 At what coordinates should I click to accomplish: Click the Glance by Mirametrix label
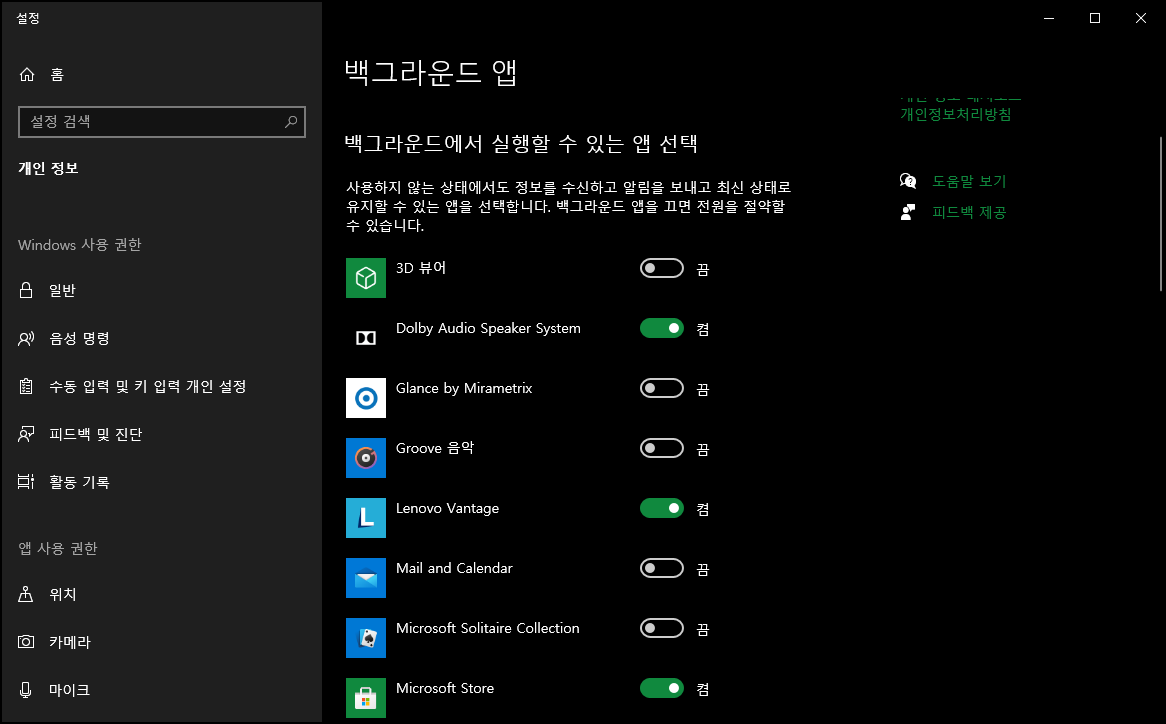tap(464, 388)
